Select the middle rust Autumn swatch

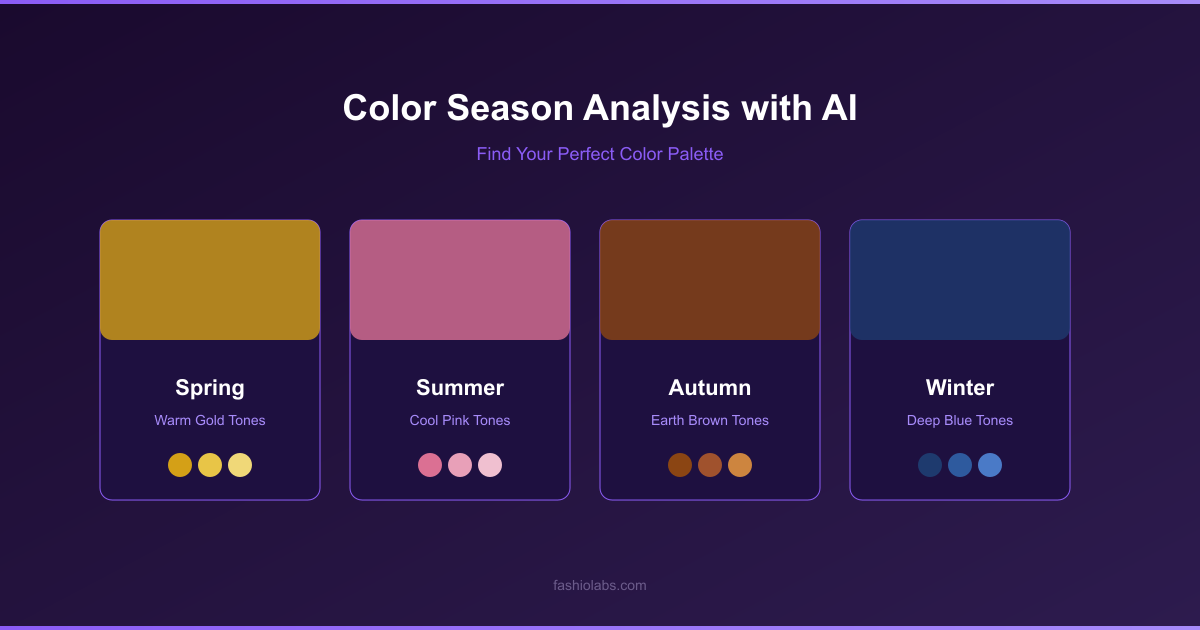(710, 465)
